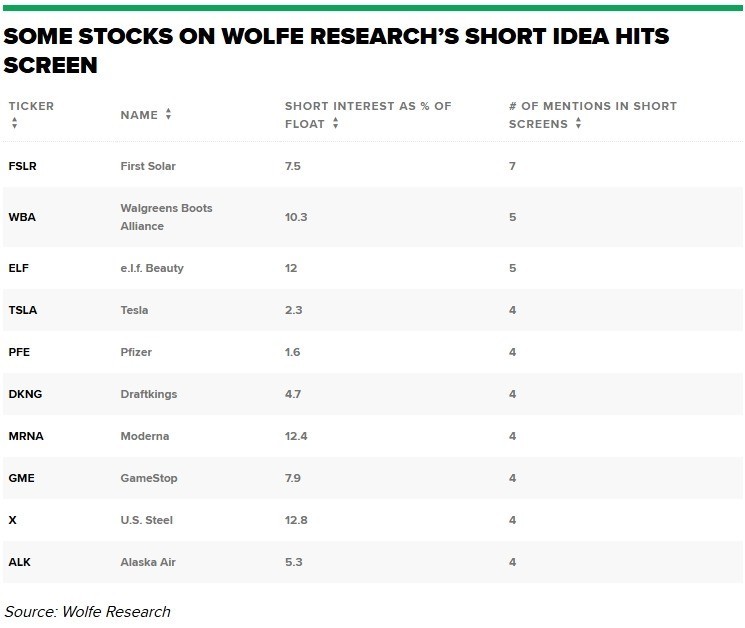Click the ALK ticker symbol
Image resolution: width=745 pixels, height=628 pixels.
(x=19, y=562)
